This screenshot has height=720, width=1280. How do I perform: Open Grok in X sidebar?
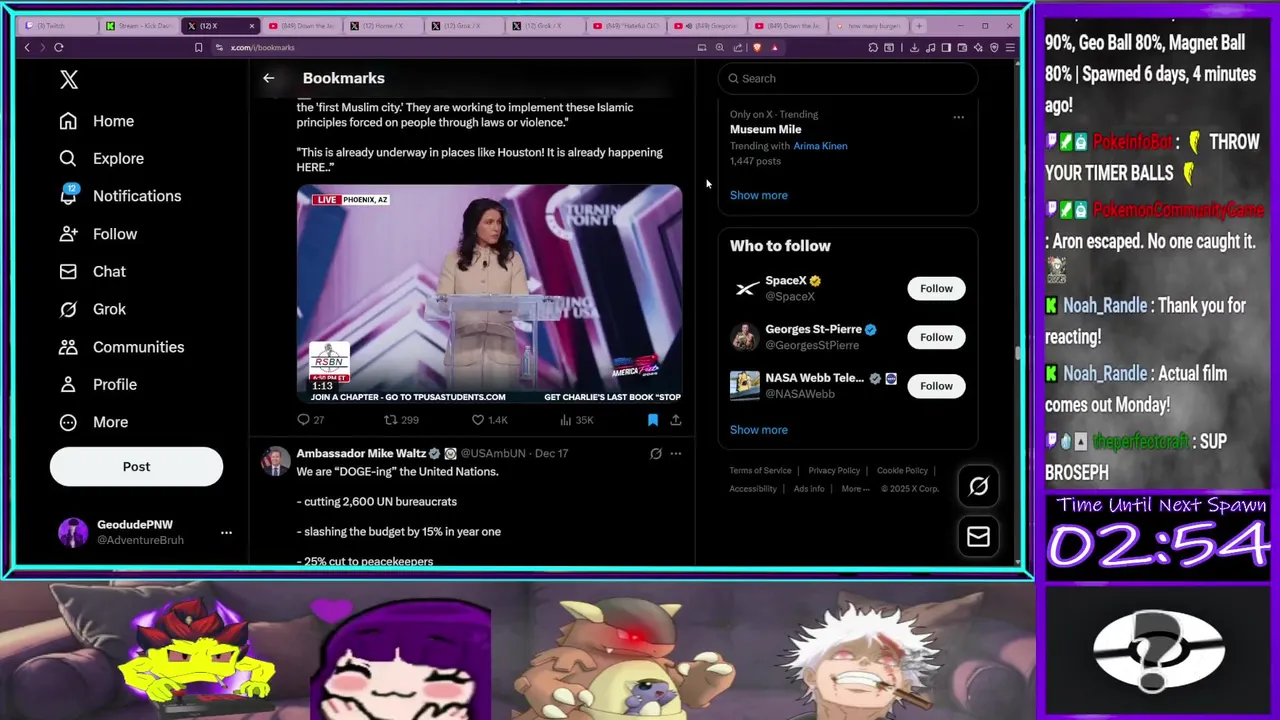tap(92, 309)
